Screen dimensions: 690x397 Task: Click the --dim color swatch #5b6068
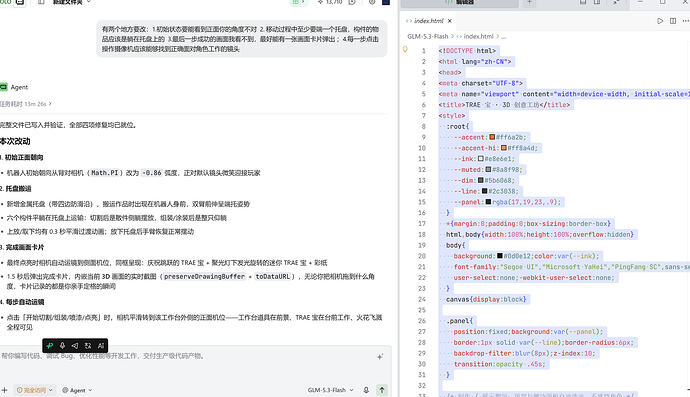point(481,180)
